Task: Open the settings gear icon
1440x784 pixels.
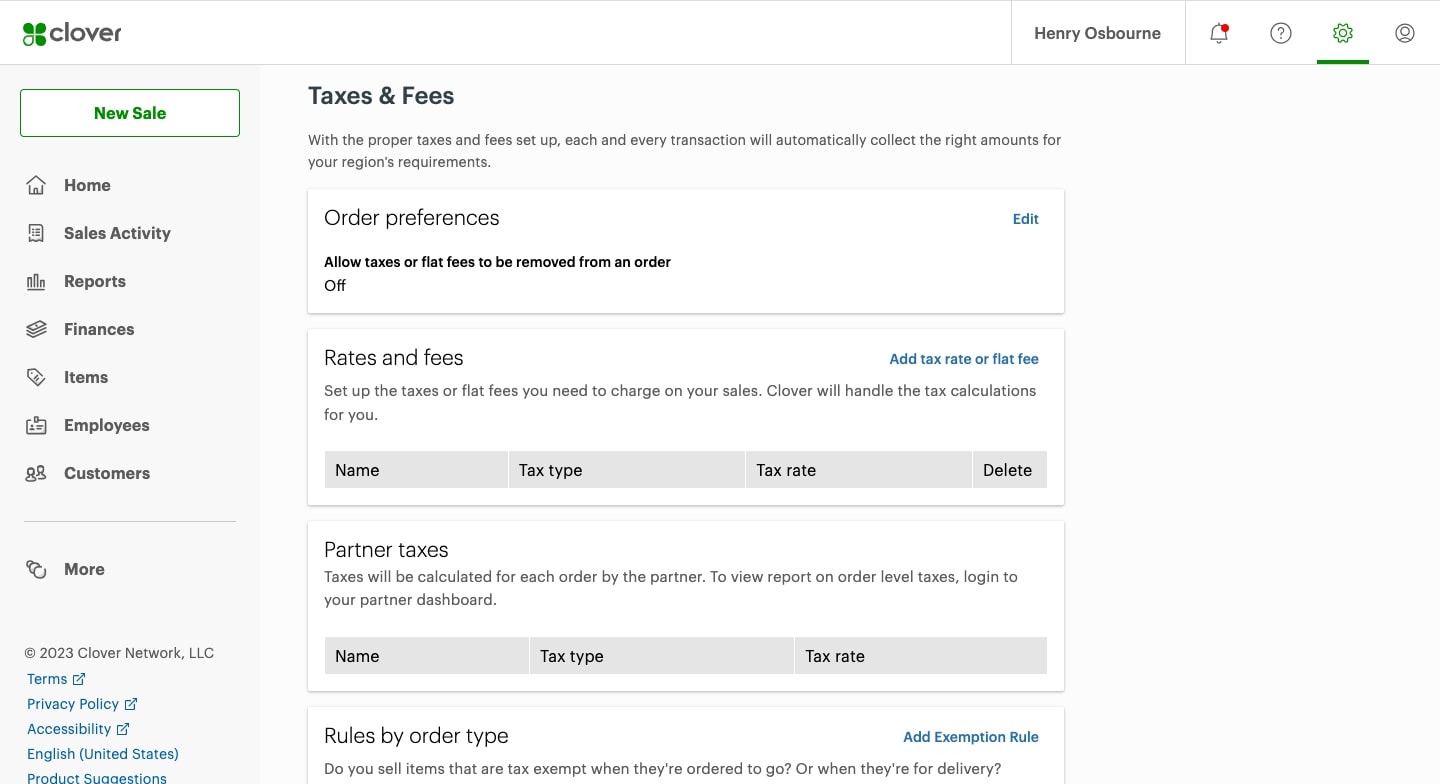Action: (1342, 33)
